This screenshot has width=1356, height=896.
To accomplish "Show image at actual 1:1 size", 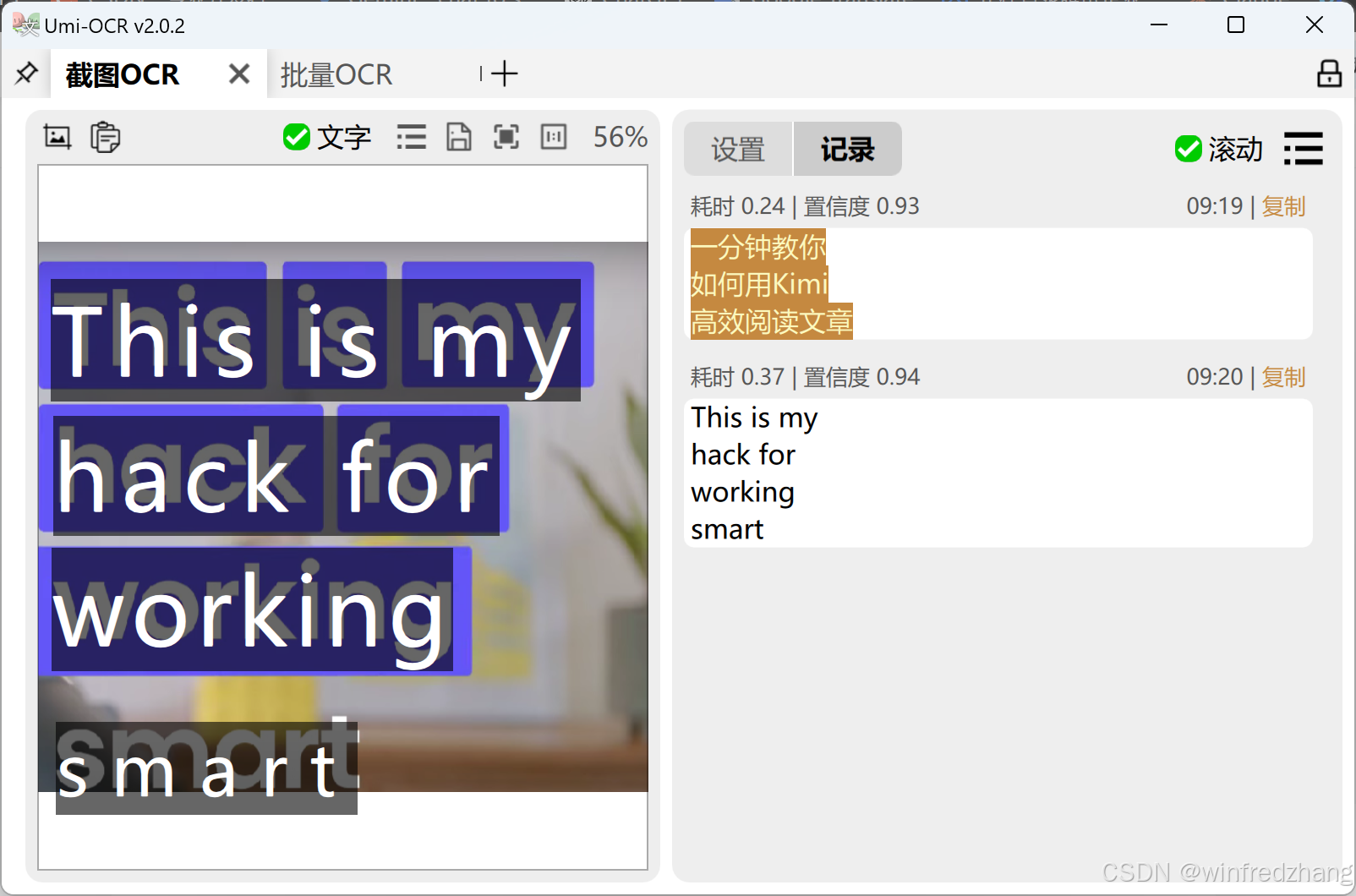I will 554,137.
